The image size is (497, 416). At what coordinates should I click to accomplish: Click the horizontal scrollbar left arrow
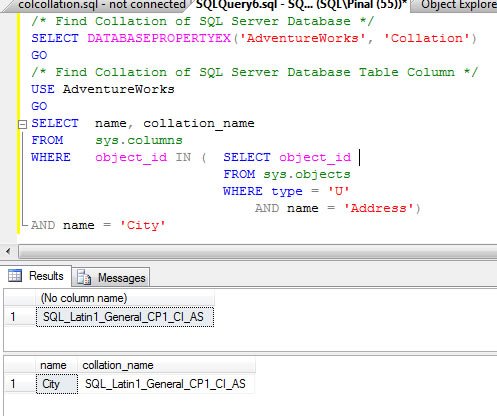[x=8, y=251]
